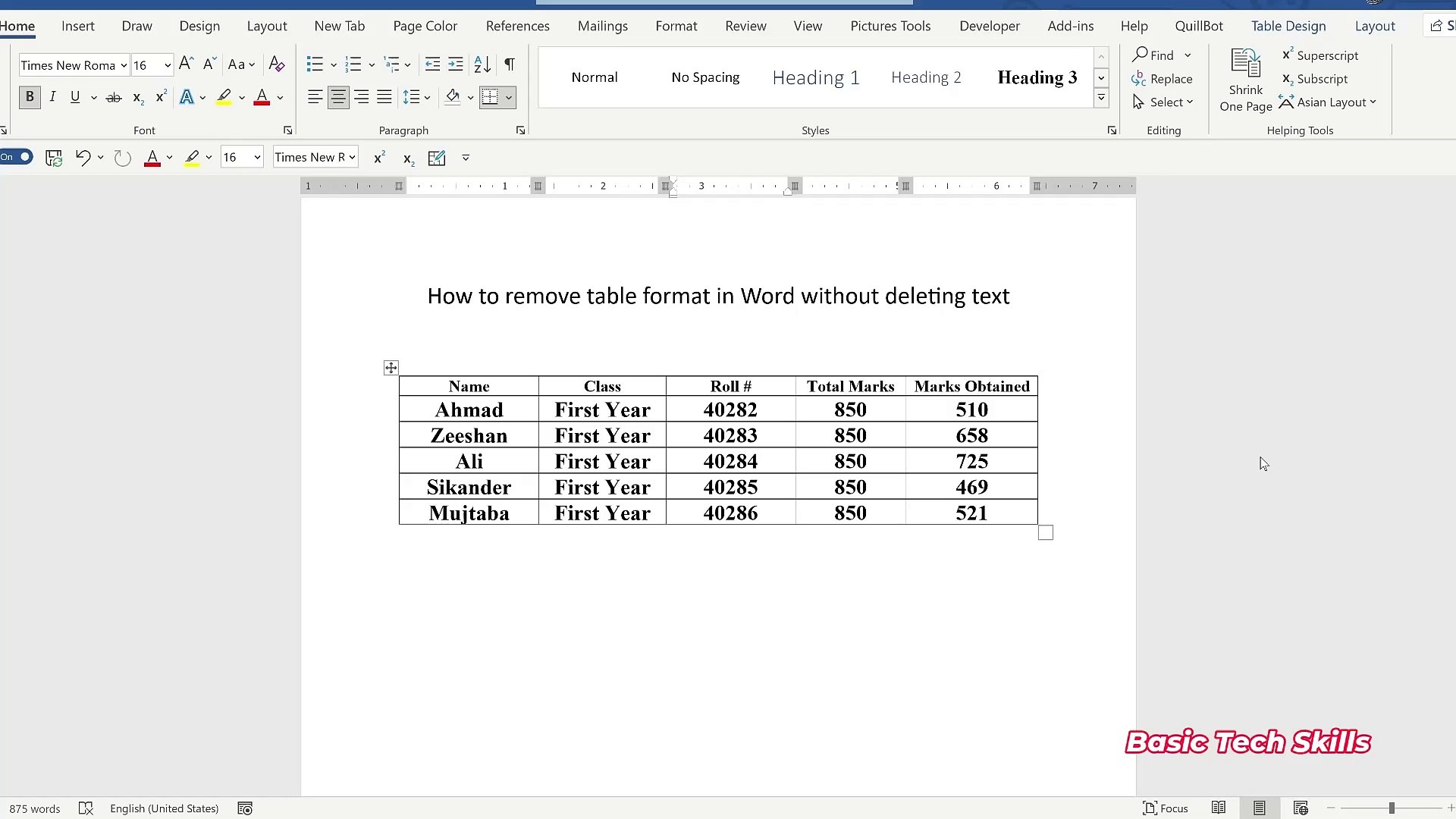Open the font size dropdown in ribbon
The height and width of the screenshot is (819, 1456).
[x=168, y=65]
